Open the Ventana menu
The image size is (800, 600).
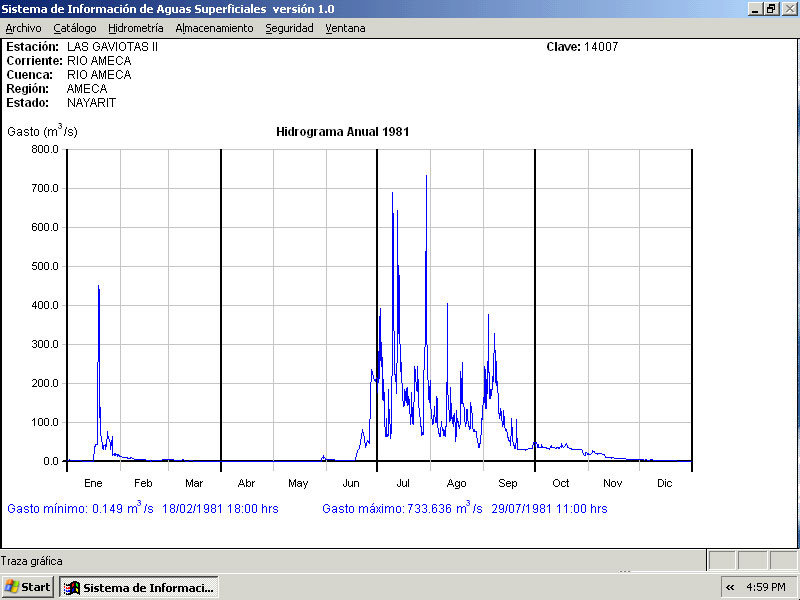tap(345, 28)
